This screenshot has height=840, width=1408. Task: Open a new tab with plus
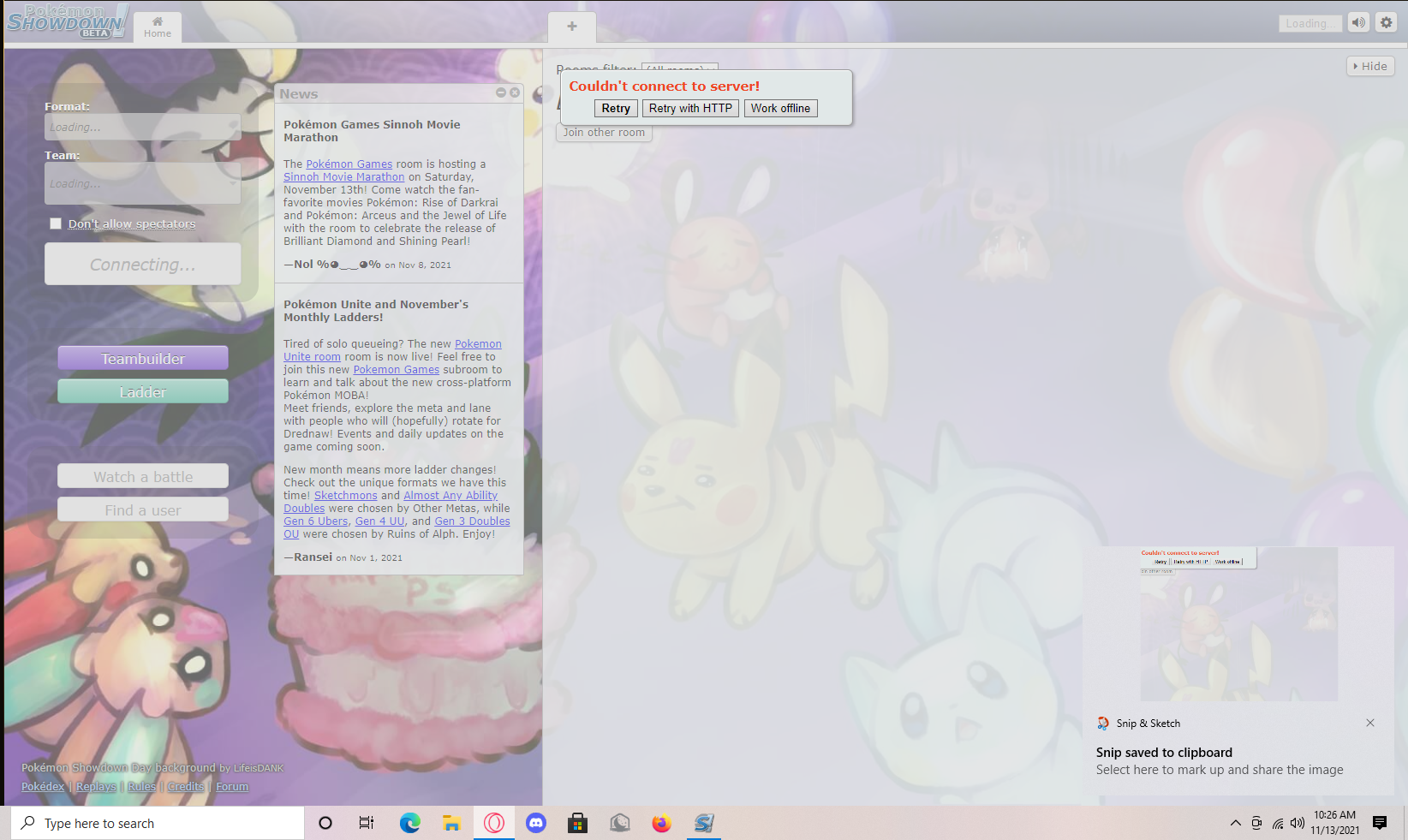coord(572,27)
